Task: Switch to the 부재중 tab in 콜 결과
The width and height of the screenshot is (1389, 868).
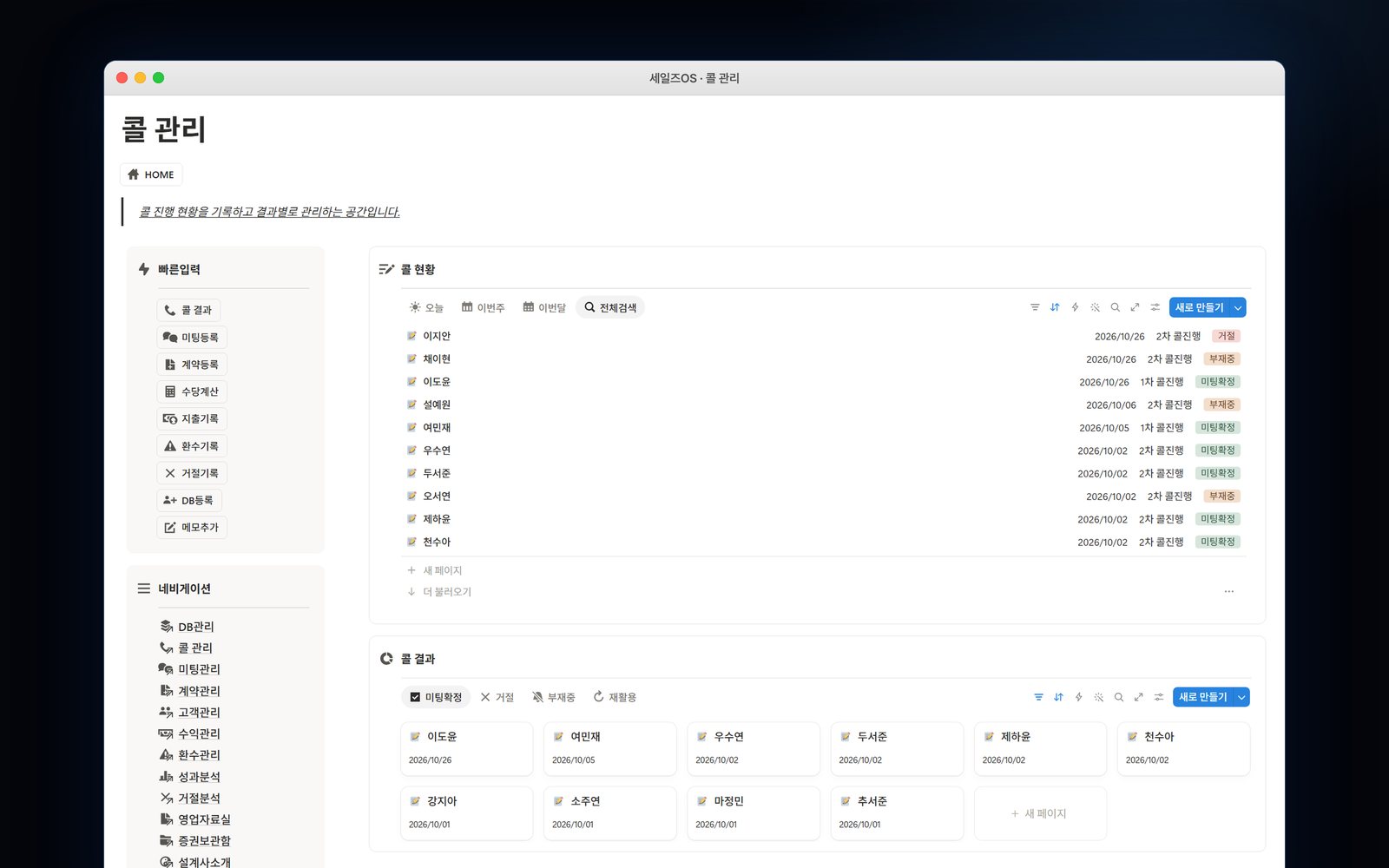Action: [x=554, y=697]
